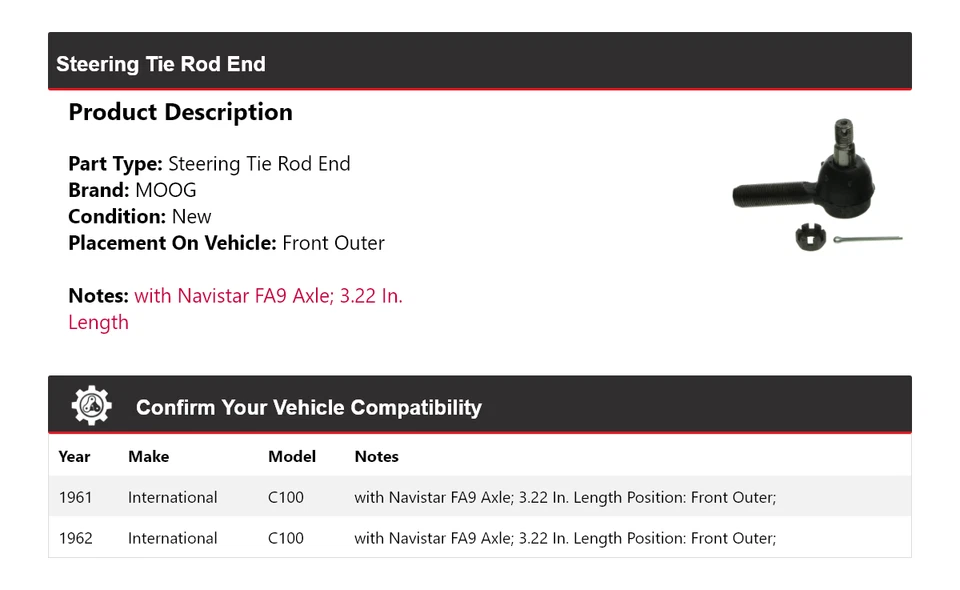Click the Model column header
This screenshot has width=960, height=590.
291,457
